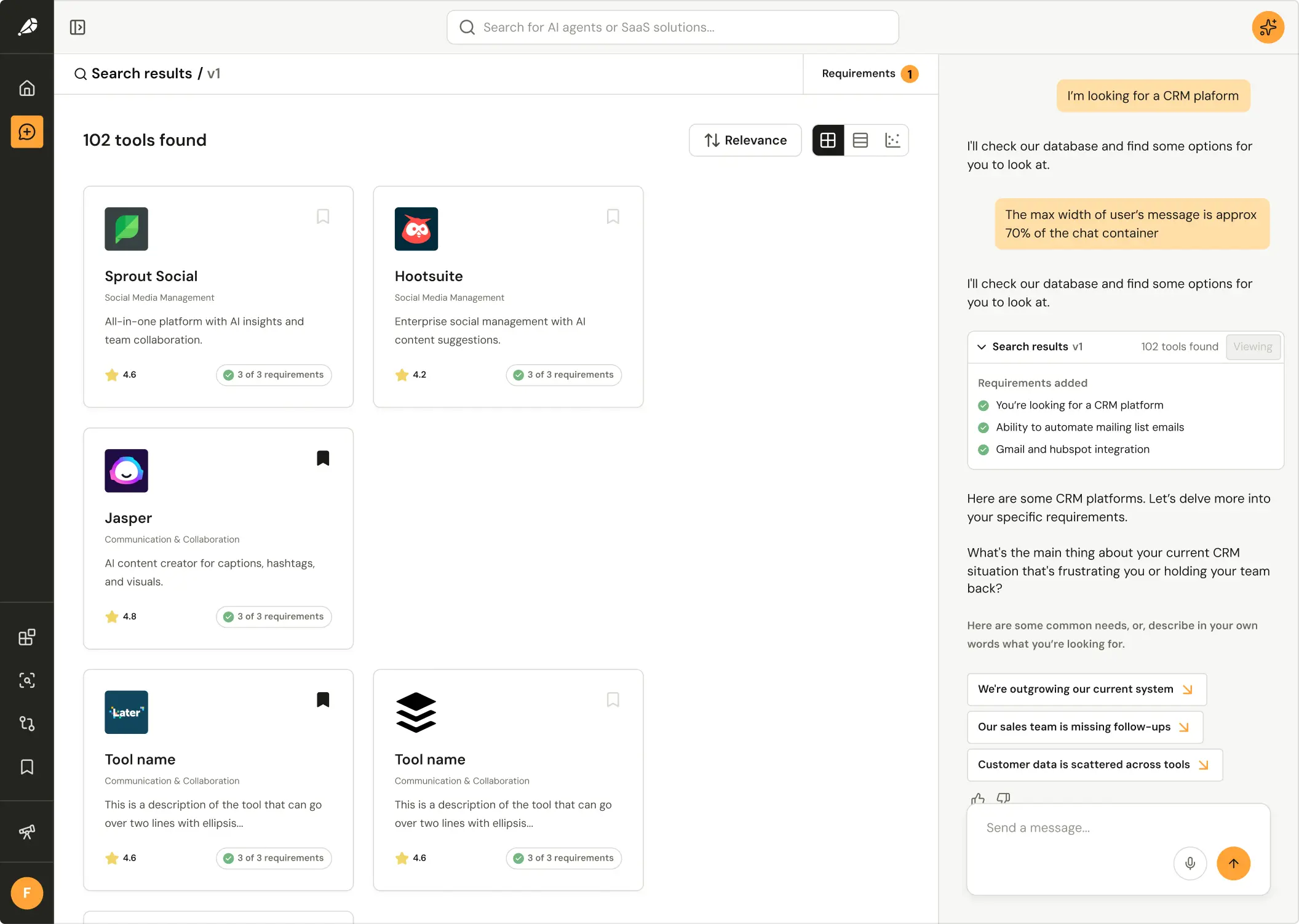The image size is (1299, 924).
Task: Expand "We're outgrowing our current system" suggestion
Action: coord(1086,689)
